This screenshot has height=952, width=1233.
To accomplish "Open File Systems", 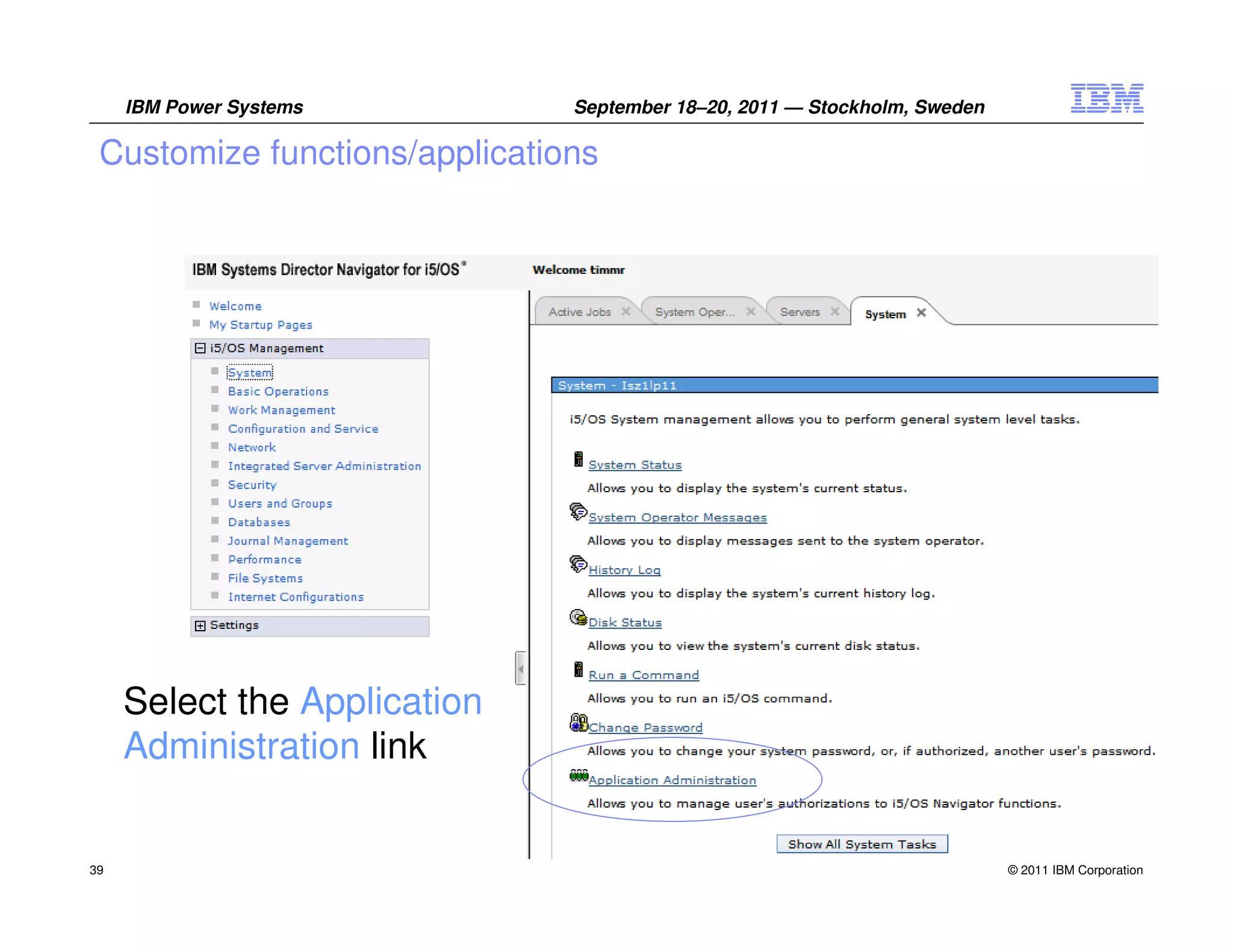I will (x=266, y=578).
